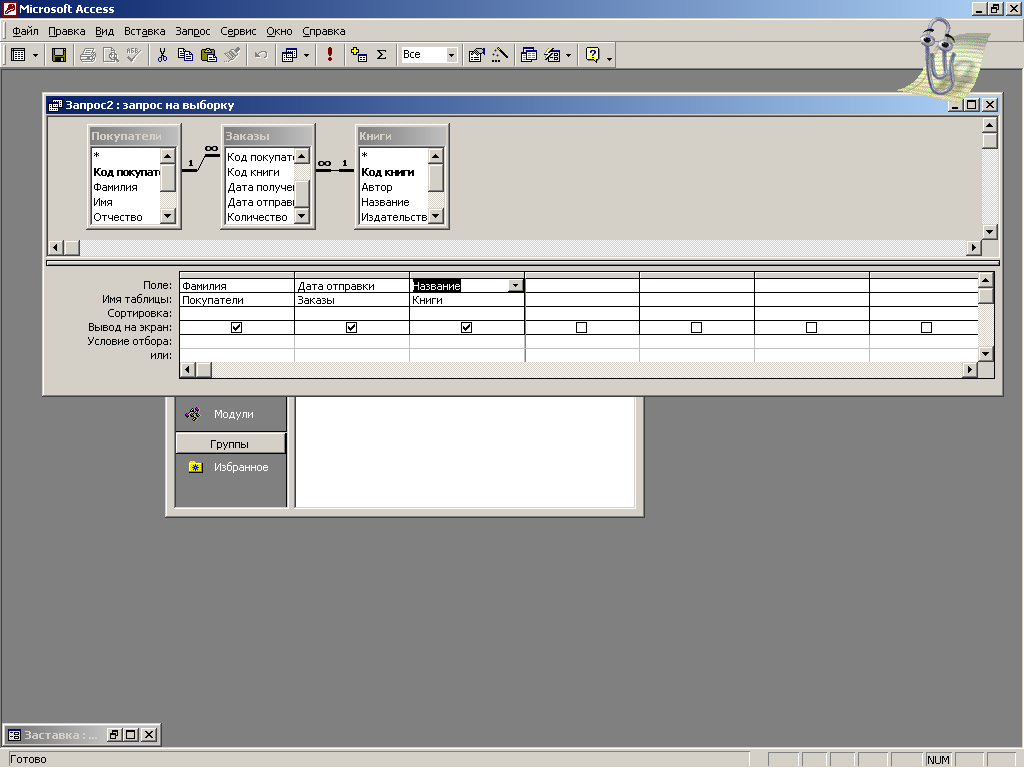Screen dimensions: 1024x768
Task: Click the Print Preview icon
Action: (x=111, y=56)
